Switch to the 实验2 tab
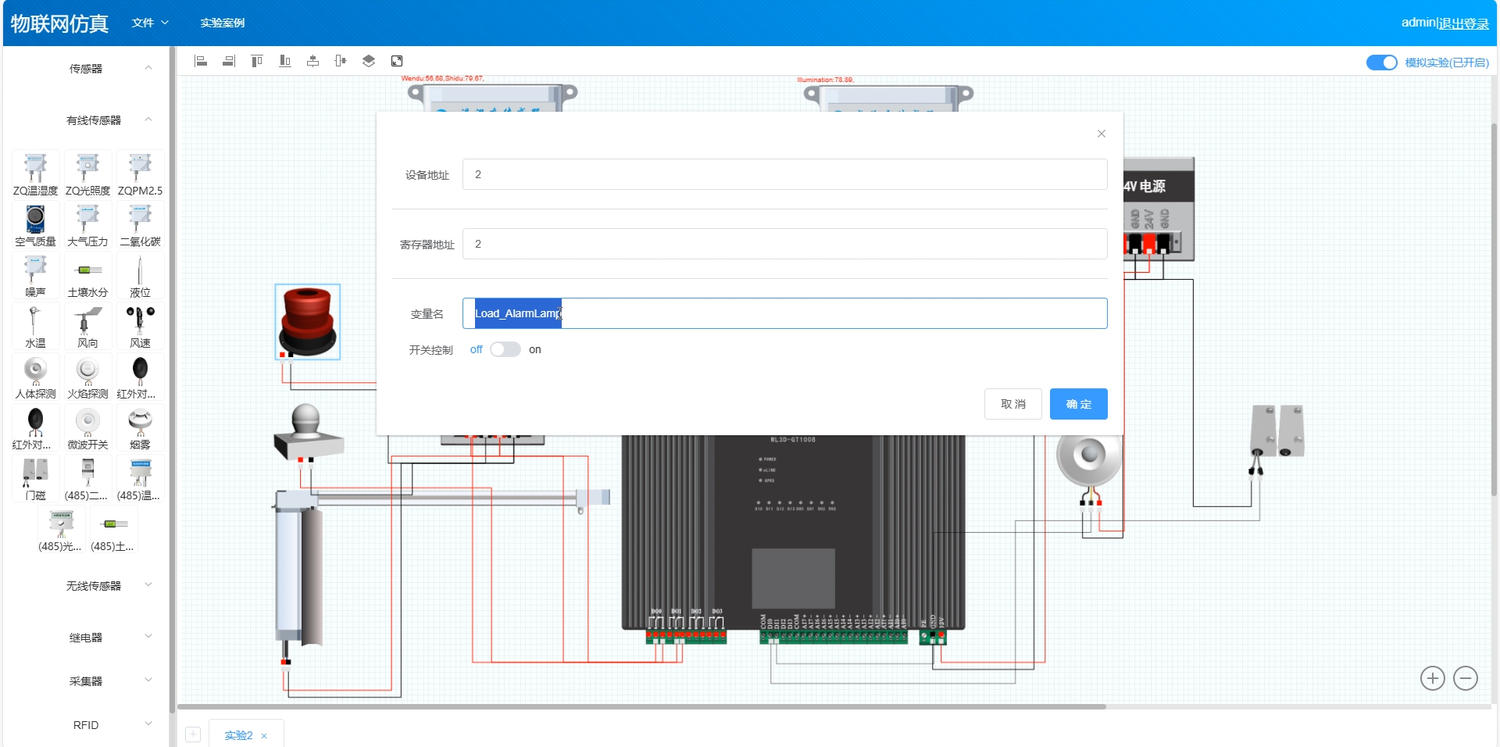This screenshot has width=1500, height=747. pyautogui.click(x=238, y=735)
